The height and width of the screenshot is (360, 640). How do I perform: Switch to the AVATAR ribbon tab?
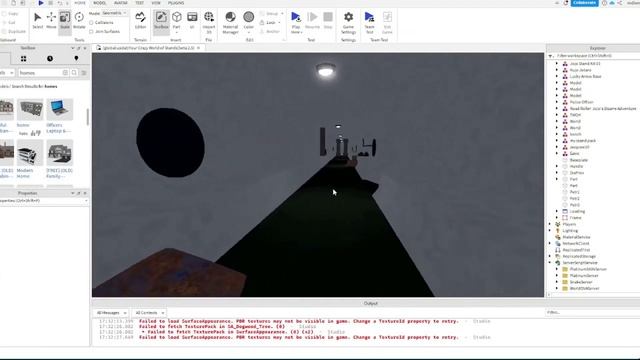point(120,3)
